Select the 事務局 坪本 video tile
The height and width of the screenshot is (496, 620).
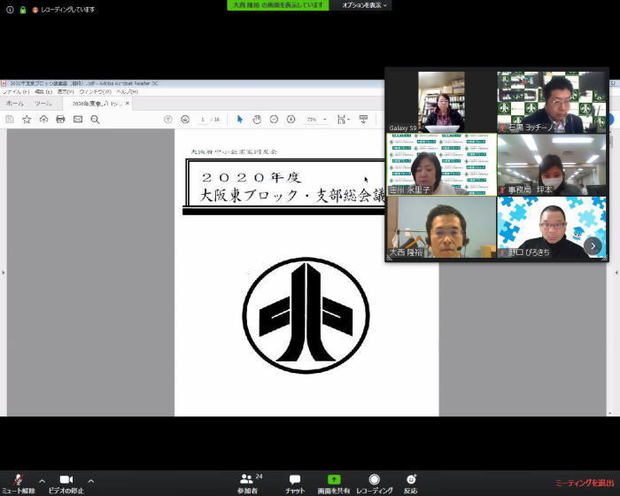pyautogui.click(x=552, y=165)
